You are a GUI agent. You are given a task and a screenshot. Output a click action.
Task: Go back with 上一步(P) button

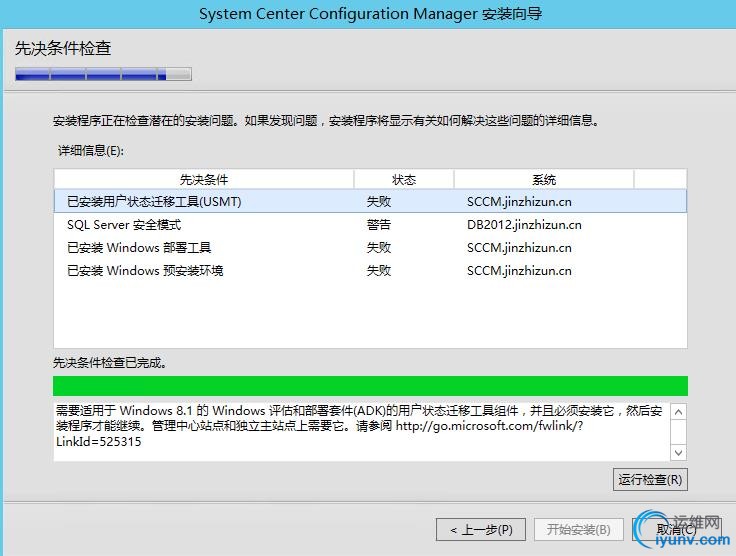click(x=481, y=529)
